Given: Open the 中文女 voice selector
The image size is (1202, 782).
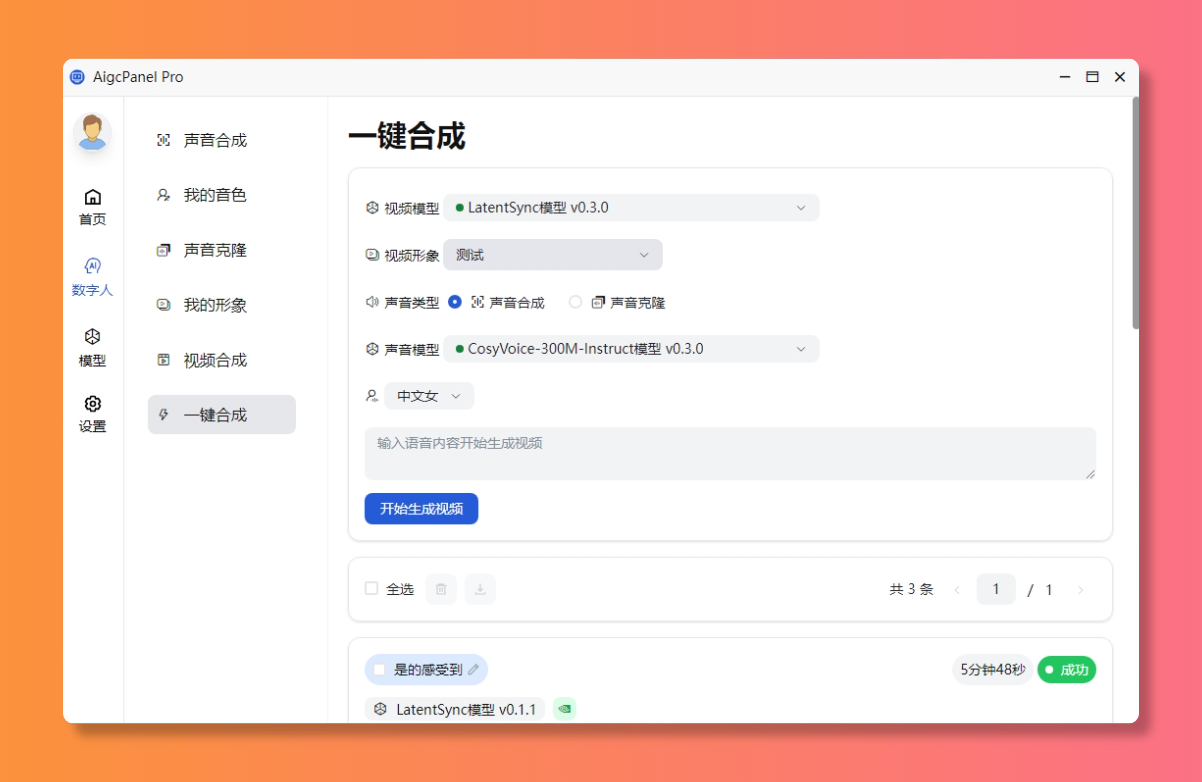Looking at the screenshot, I should pos(429,395).
